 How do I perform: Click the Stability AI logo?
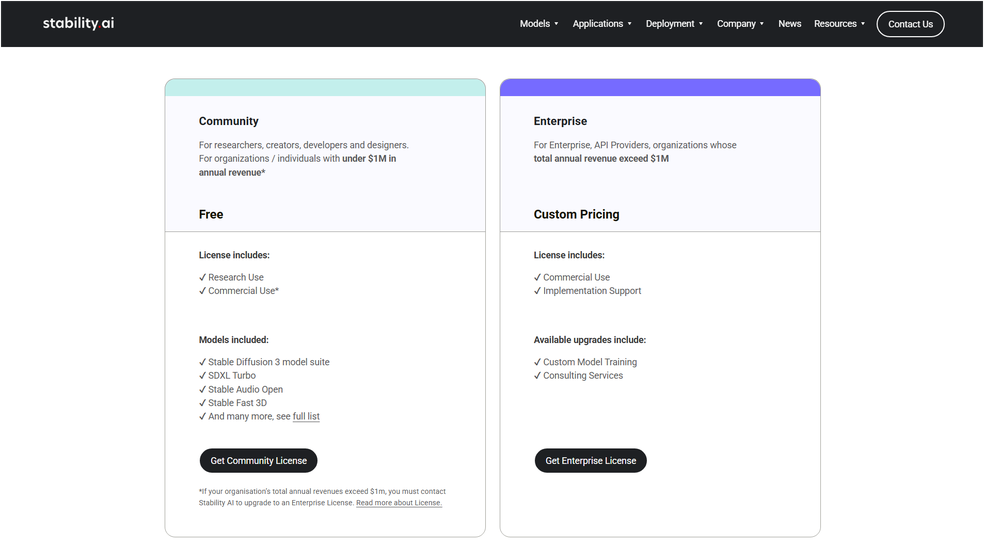pos(78,23)
